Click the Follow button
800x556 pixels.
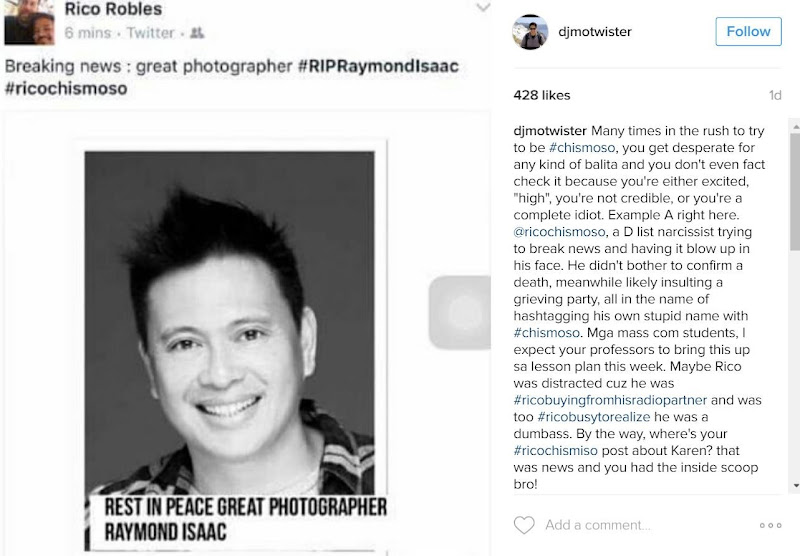click(x=748, y=32)
